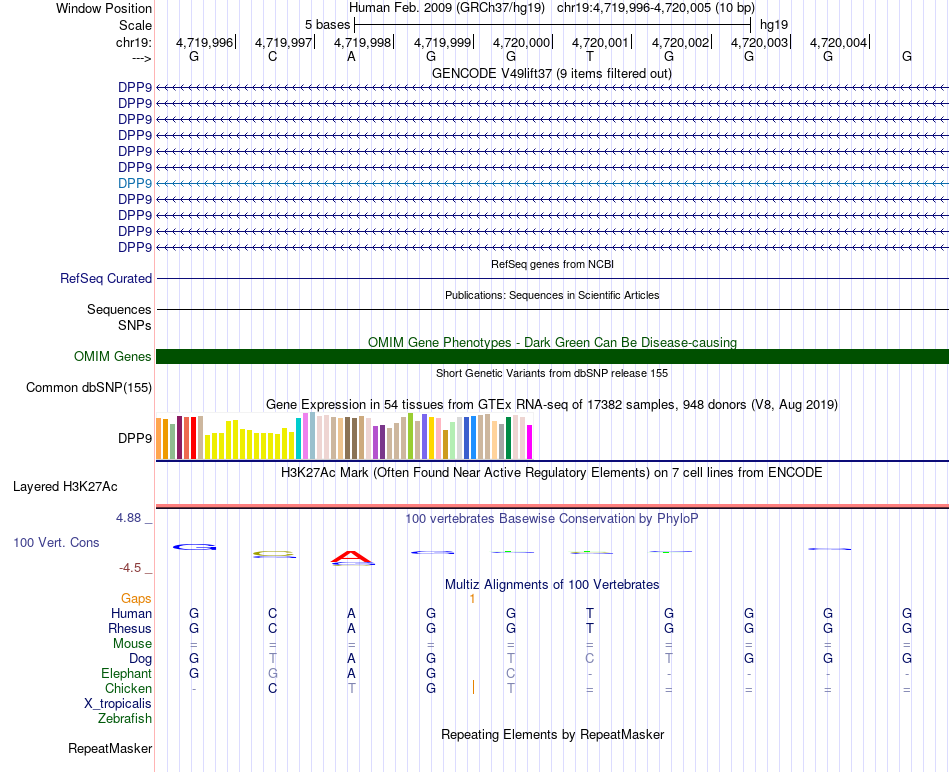Click the faded C base in the Dog row

click(x=590, y=658)
